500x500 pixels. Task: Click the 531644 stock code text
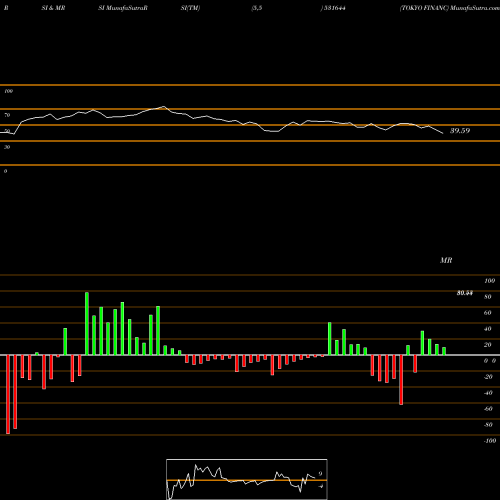[x=334, y=8]
